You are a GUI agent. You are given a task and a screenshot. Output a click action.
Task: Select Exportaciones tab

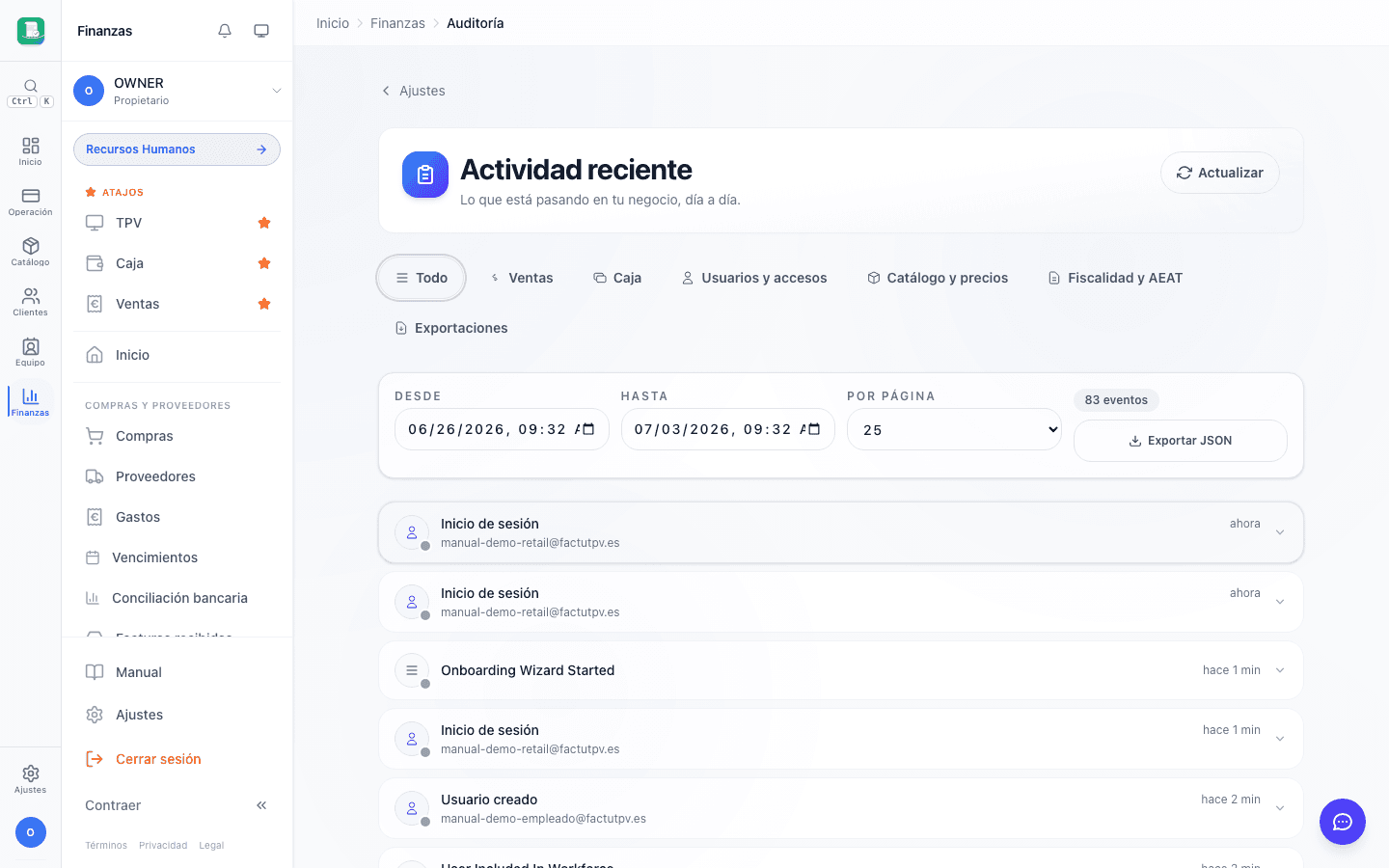pos(451,328)
